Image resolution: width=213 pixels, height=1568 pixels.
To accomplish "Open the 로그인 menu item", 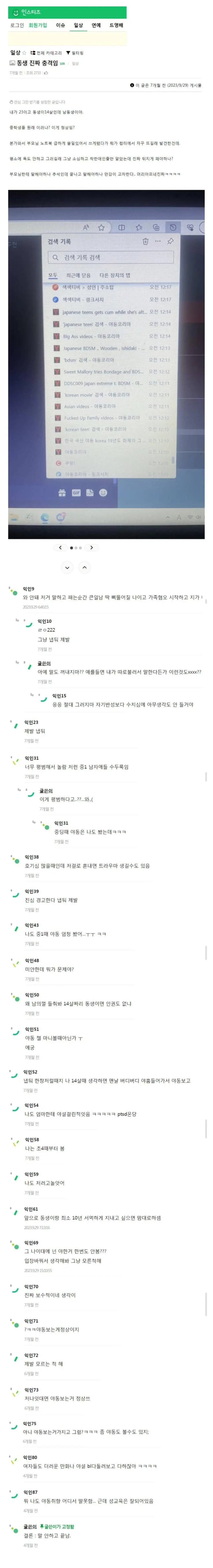I will 17,26.
